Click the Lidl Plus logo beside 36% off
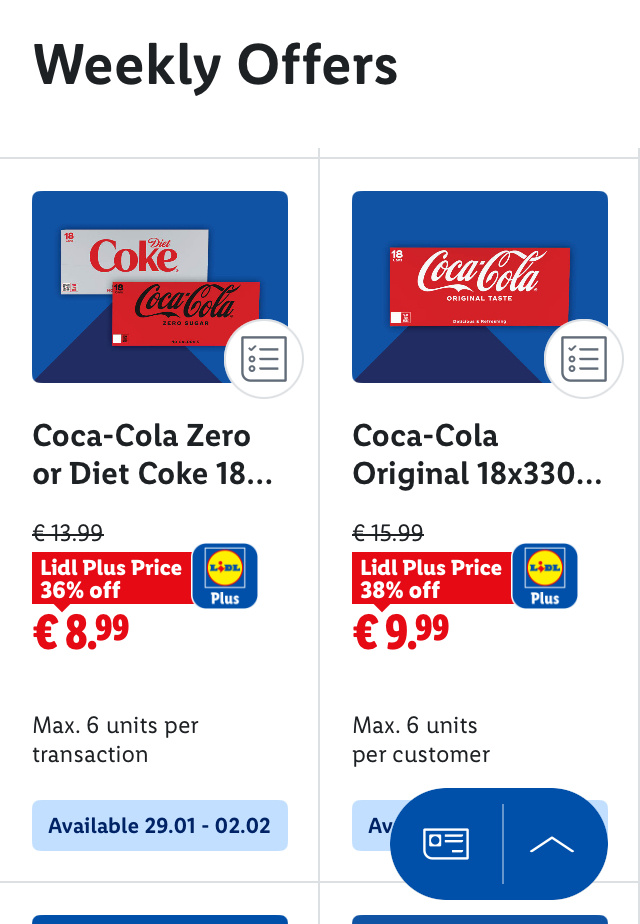 coord(225,576)
